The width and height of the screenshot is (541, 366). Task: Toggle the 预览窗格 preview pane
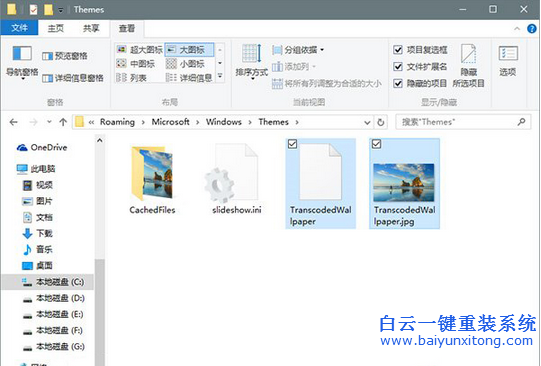(65, 56)
